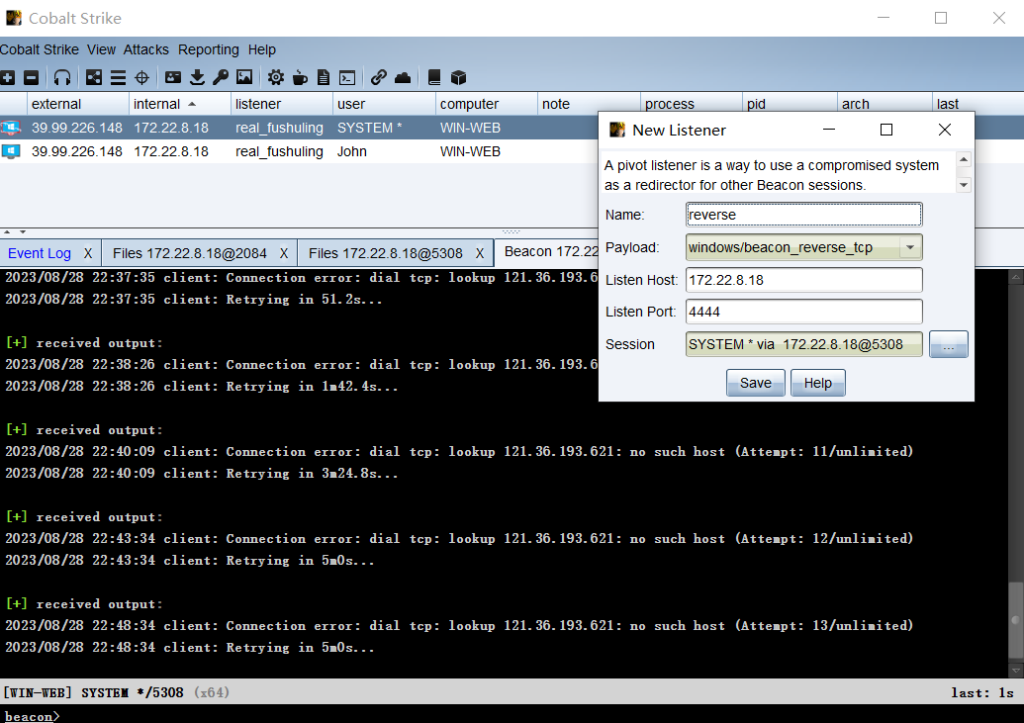This screenshot has height=723, width=1024.
Task: Click the Java coffee cup icon
Action: (x=299, y=77)
